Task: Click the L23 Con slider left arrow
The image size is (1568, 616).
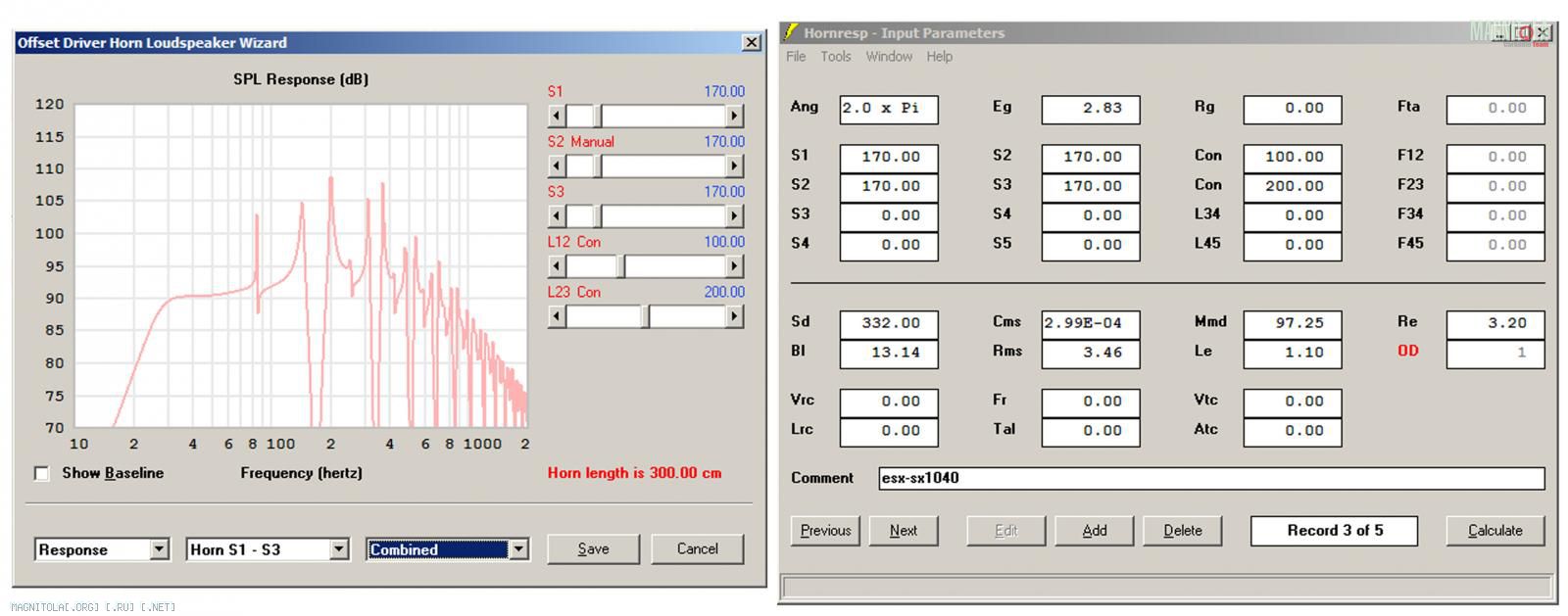Action: [x=557, y=316]
